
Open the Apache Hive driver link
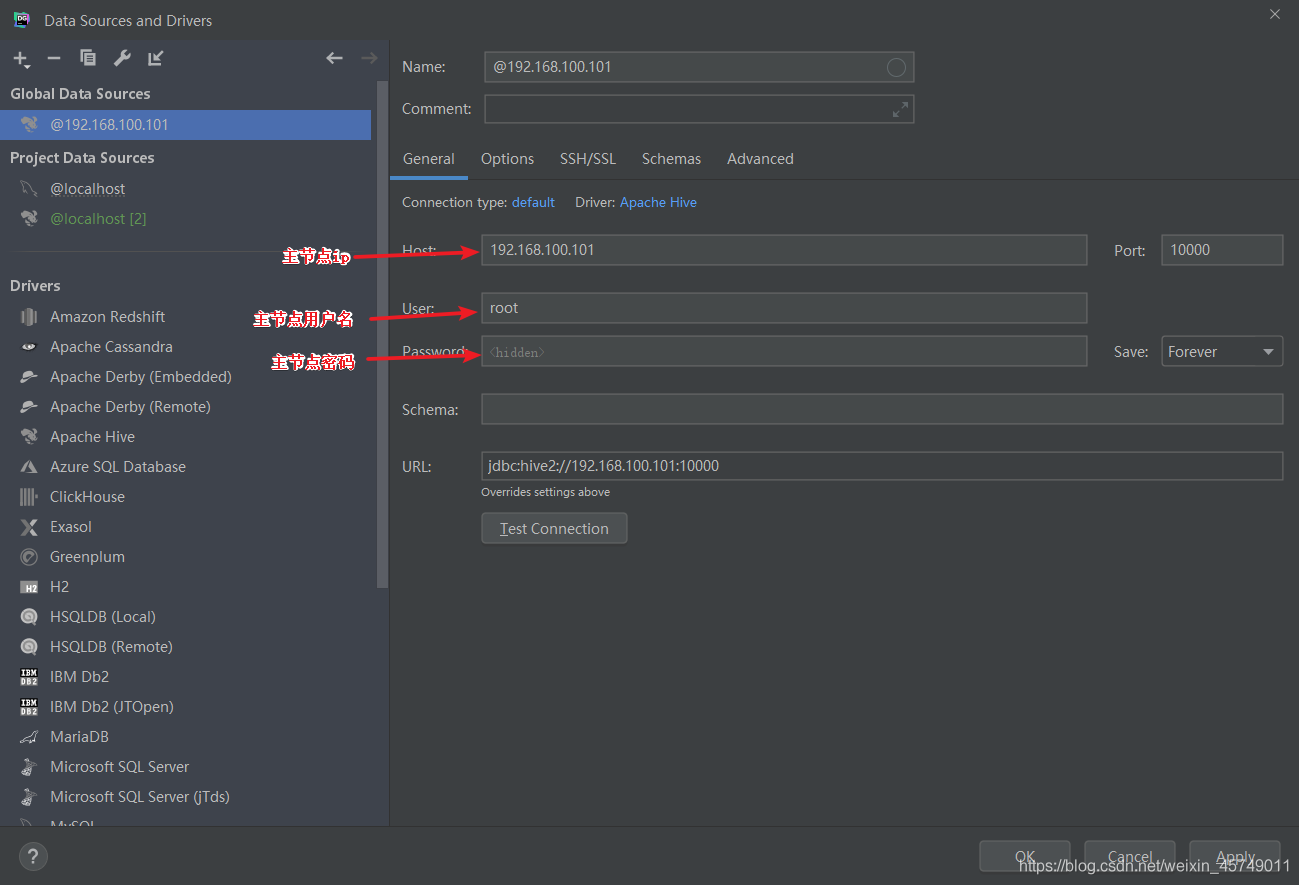[658, 202]
